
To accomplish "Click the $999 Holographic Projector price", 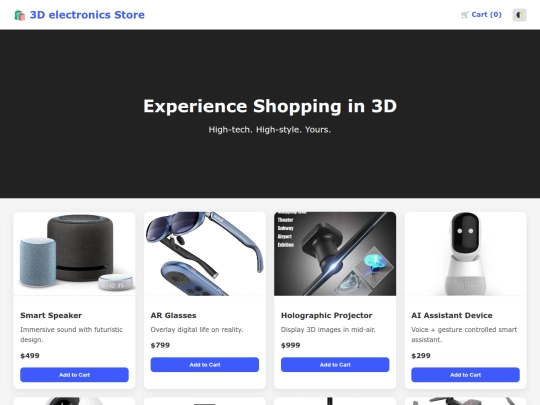I will pos(290,345).
